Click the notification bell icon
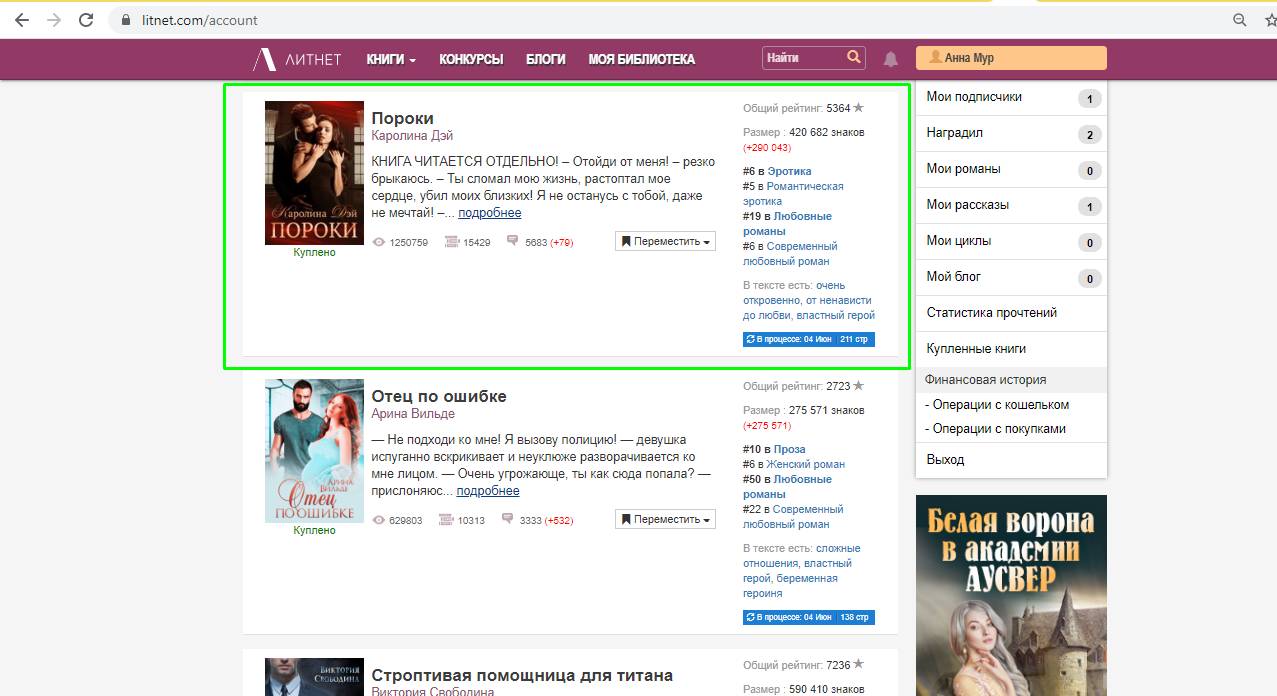 click(x=890, y=59)
